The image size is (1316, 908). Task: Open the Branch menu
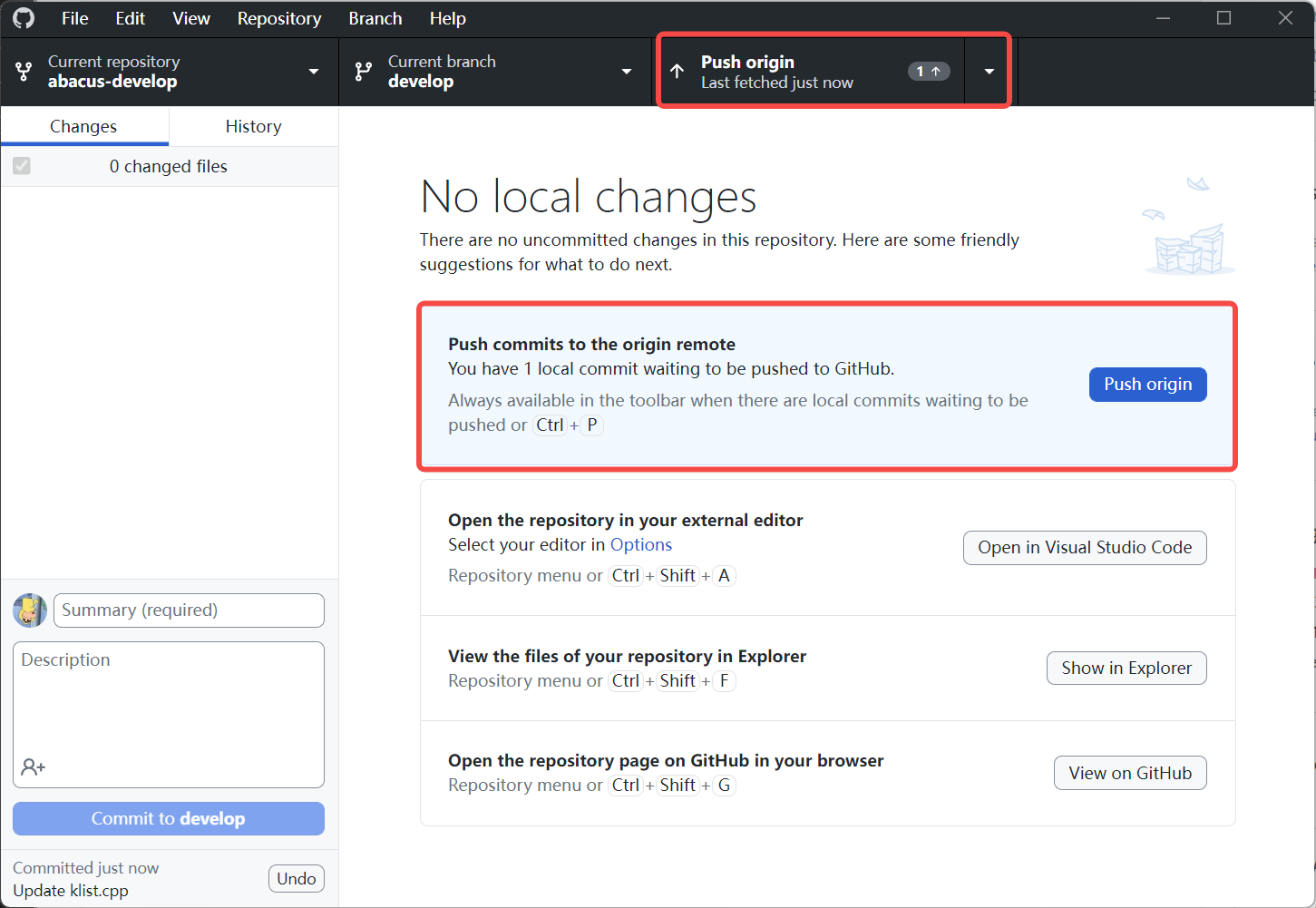[375, 18]
